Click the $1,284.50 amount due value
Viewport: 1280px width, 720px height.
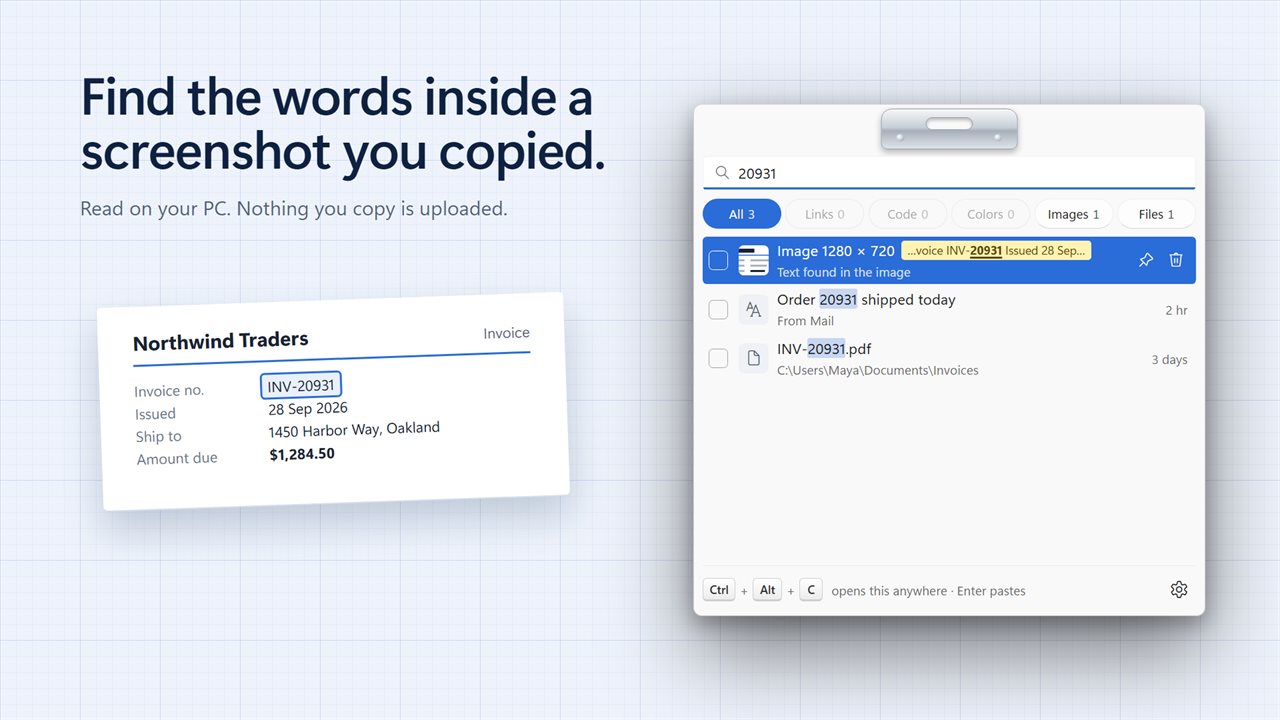tap(302, 454)
